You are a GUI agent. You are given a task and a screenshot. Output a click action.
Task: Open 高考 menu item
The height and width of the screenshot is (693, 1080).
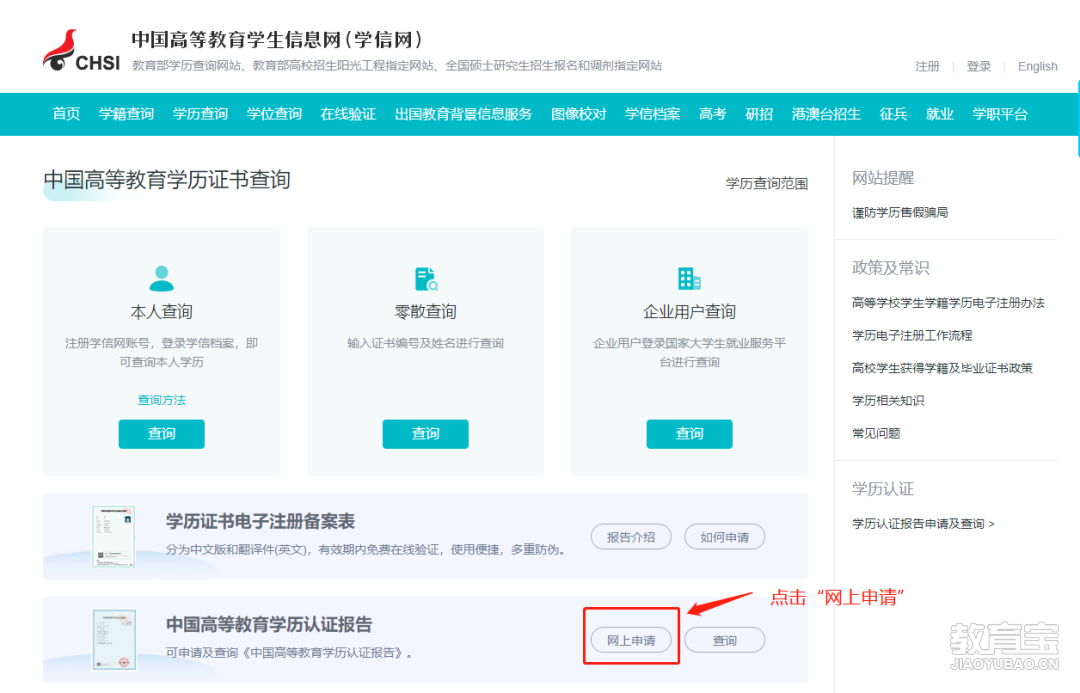pyautogui.click(x=712, y=114)
